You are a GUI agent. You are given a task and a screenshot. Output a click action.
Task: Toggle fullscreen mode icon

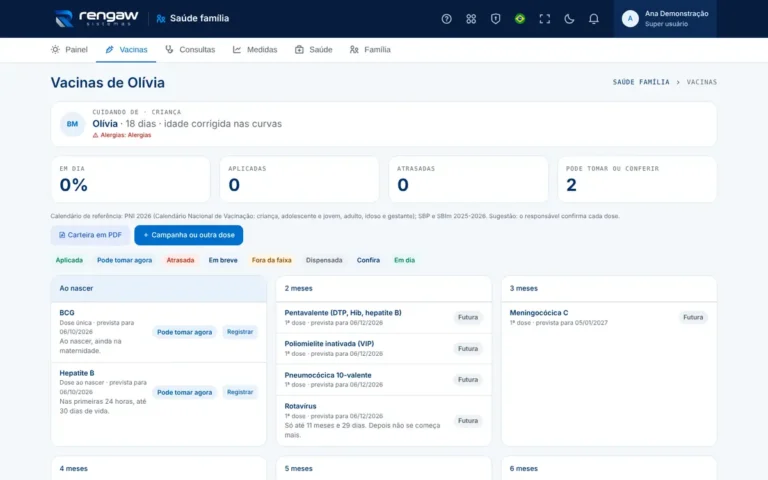point(544,19)
